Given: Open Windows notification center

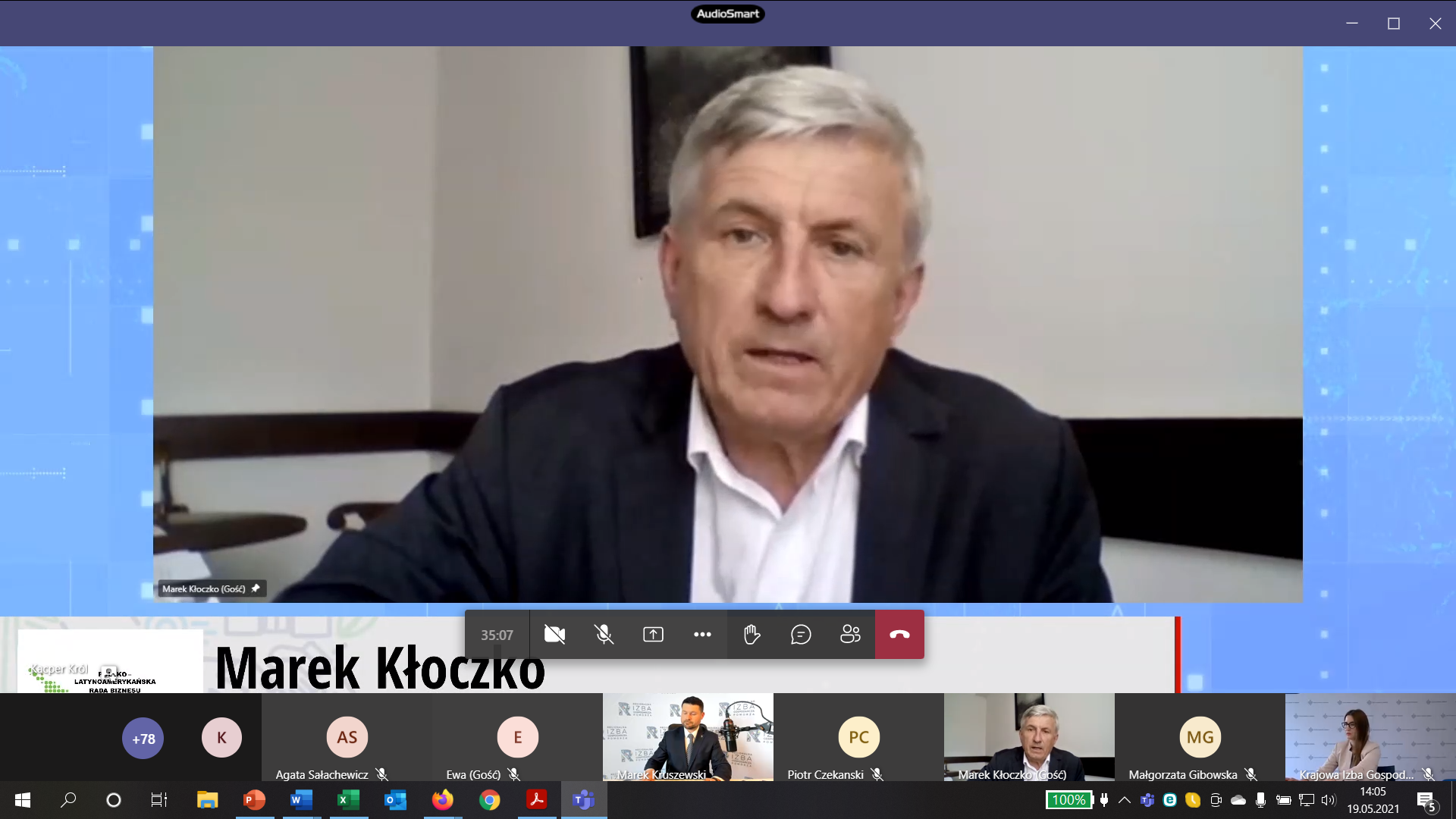Looking at the screenshot, I should click(x=1426, y=800).
